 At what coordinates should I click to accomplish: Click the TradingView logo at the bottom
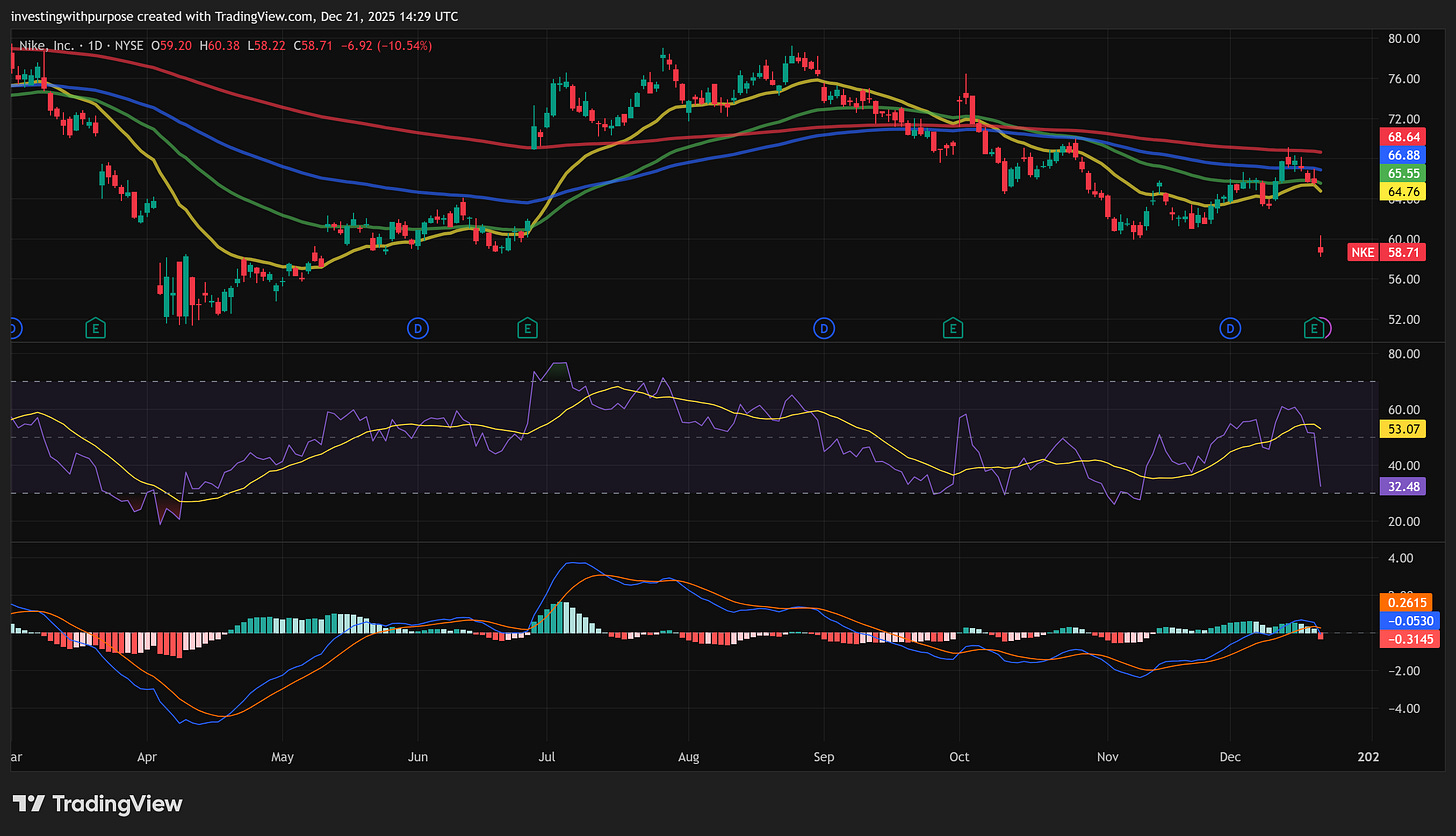pos(97,803)
